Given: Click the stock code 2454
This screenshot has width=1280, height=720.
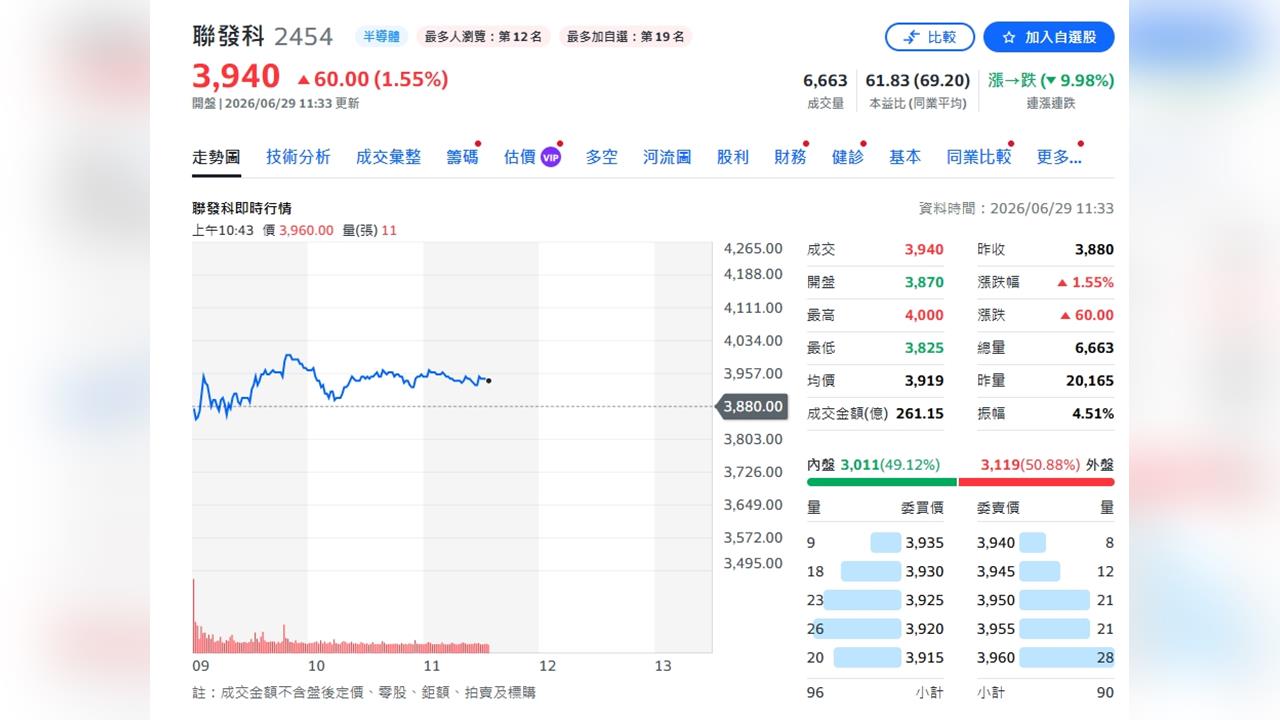Looking at the screenshot, I should click(303, 37).
